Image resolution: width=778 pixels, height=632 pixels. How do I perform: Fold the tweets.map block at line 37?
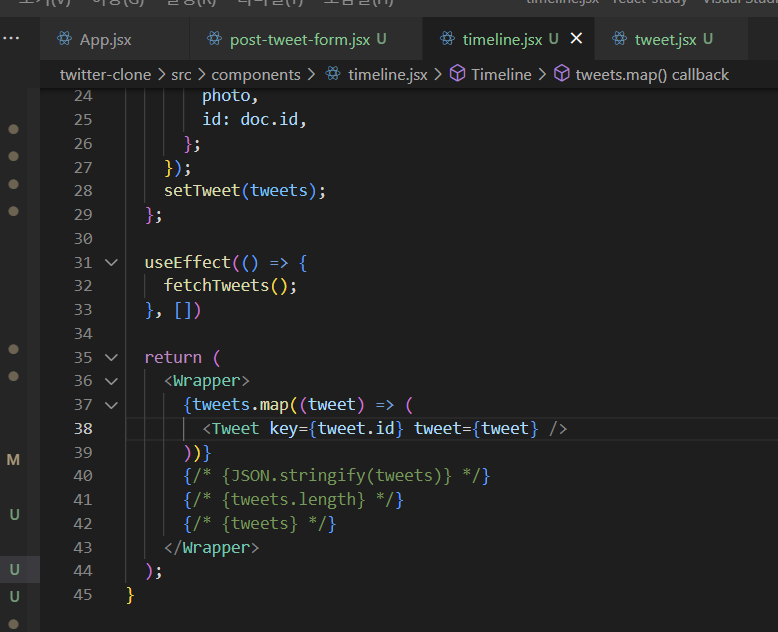pos(112,405)
